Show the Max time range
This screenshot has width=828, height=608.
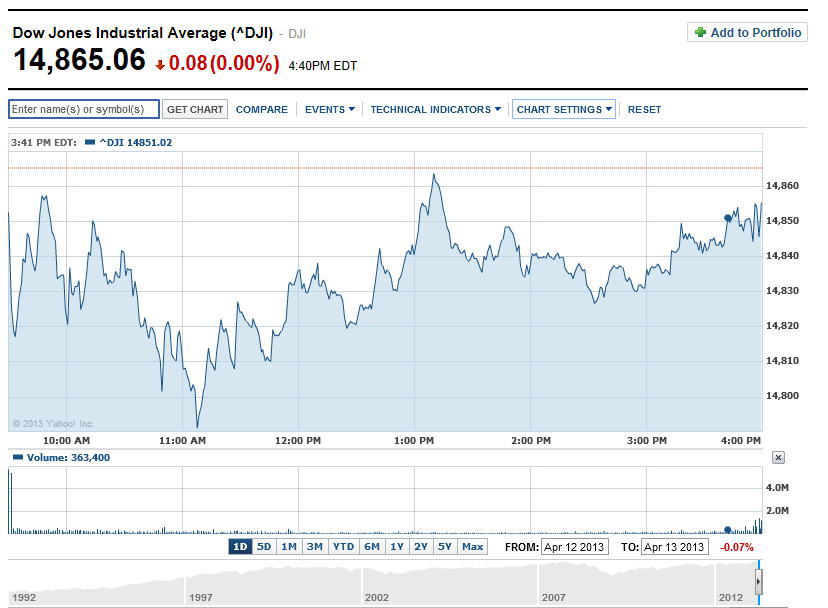pyautogui.click(x=472, y=547)
